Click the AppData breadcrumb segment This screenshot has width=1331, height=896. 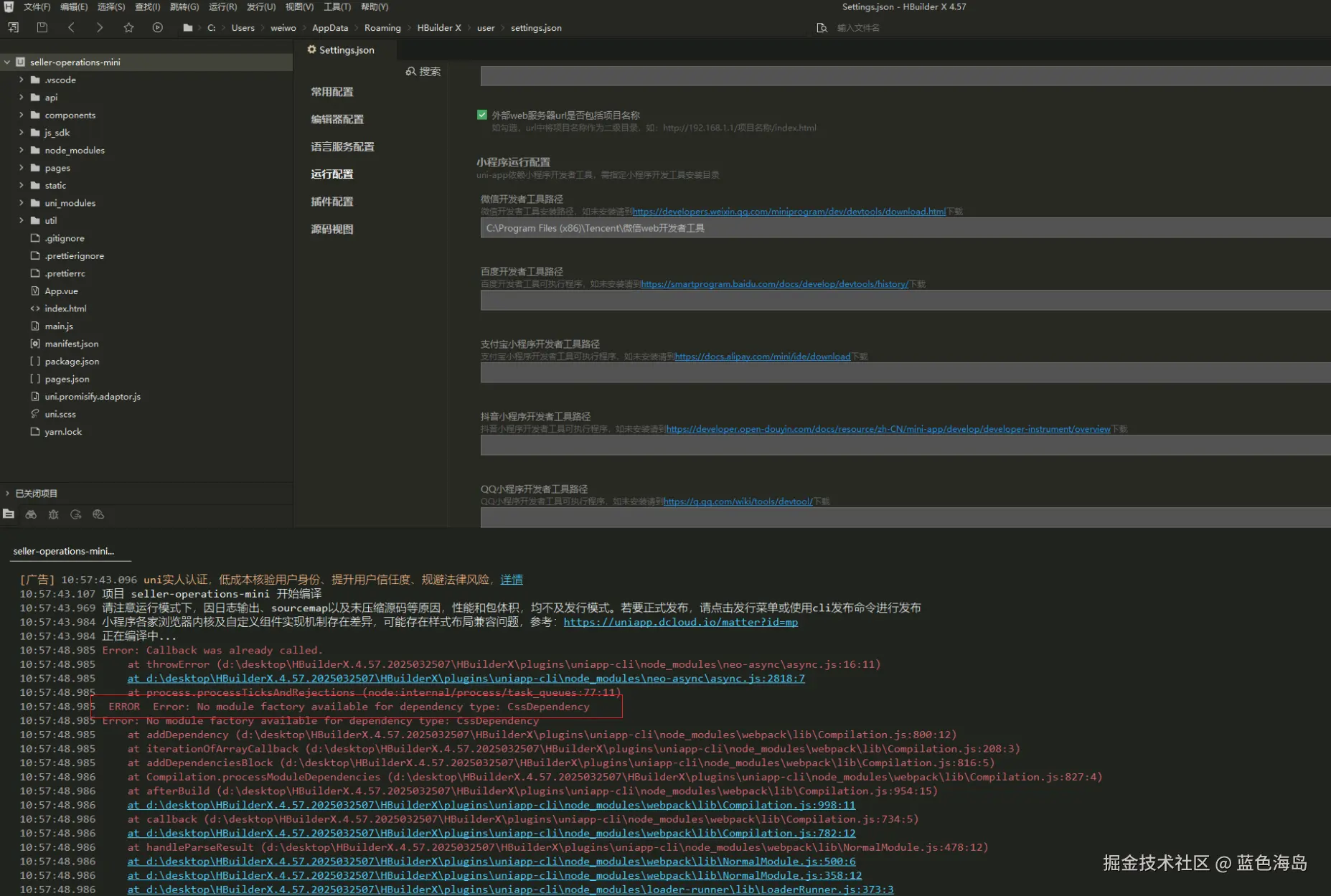pyautogui.click(x=330, y=28)
